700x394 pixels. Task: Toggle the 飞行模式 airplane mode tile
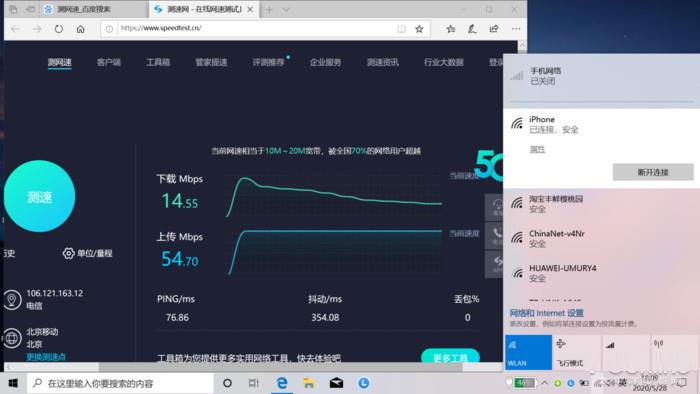[x=576, y=352]
